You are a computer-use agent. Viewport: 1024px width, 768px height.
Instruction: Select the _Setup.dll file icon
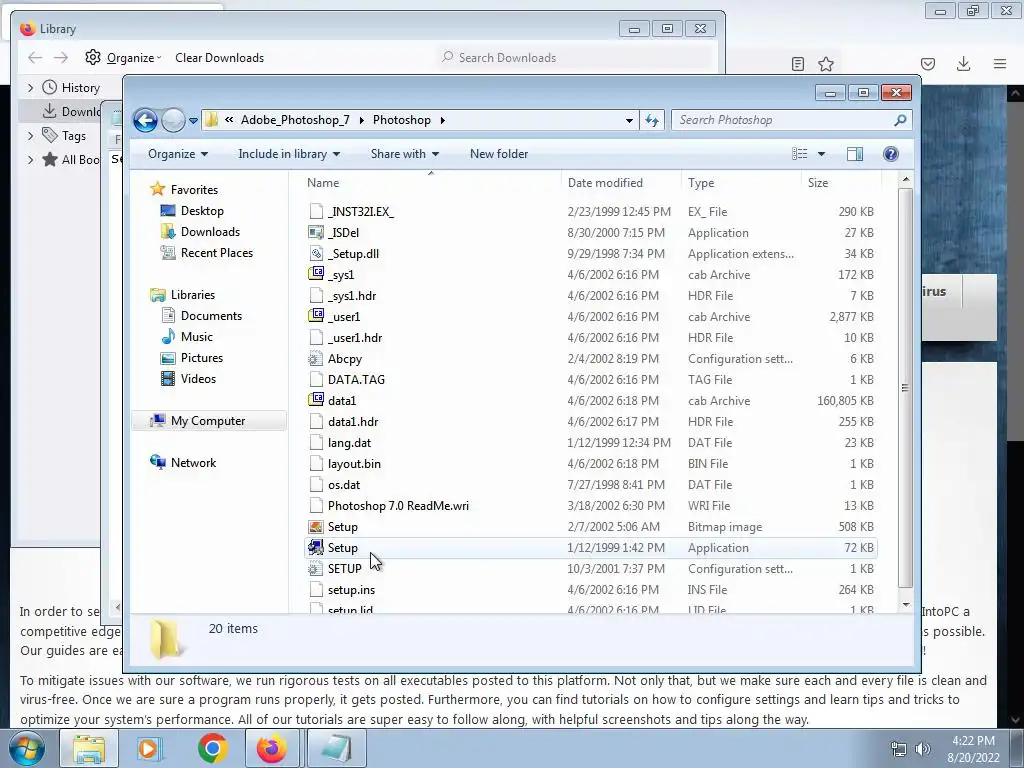coord(316,253)
